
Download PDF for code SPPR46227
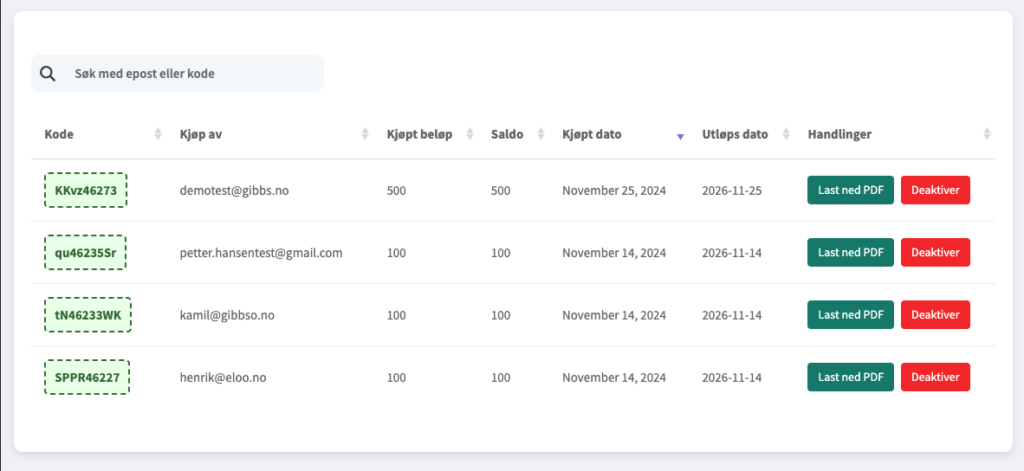(x=850, y=377)
